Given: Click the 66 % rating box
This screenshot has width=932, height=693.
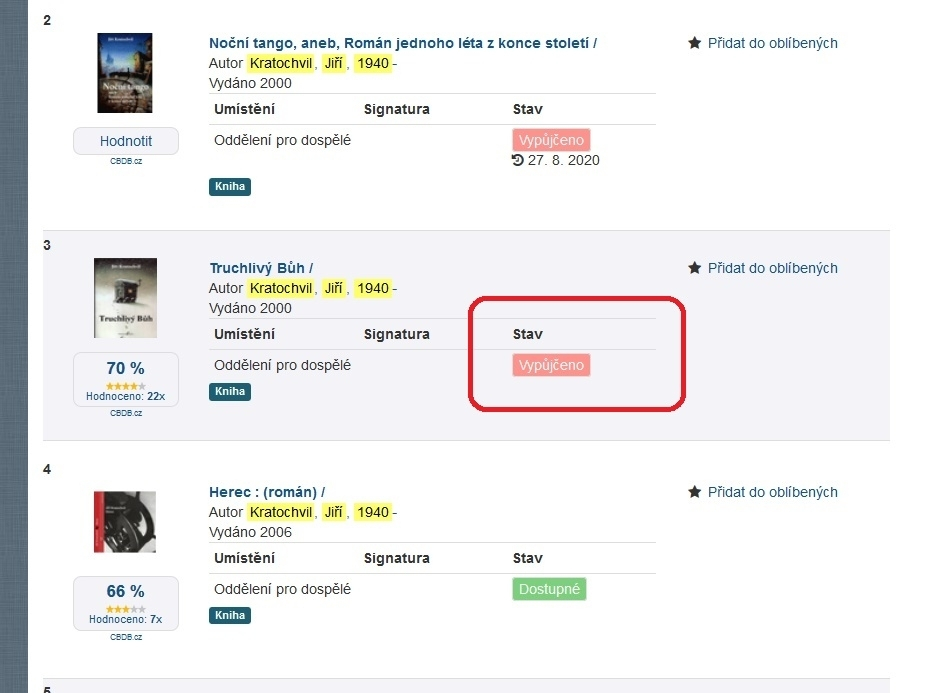Looking at the screenshot, I should pos(126,603).
